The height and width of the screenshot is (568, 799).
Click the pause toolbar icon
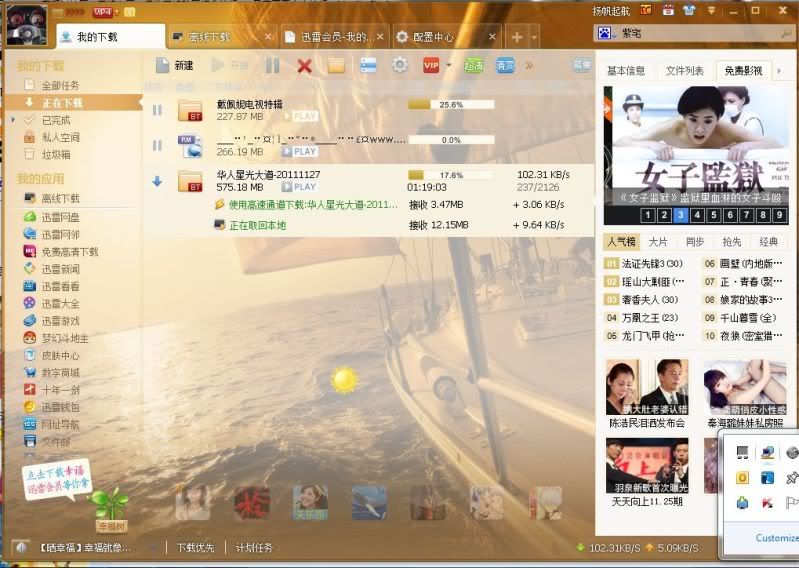tap(273, 65)
